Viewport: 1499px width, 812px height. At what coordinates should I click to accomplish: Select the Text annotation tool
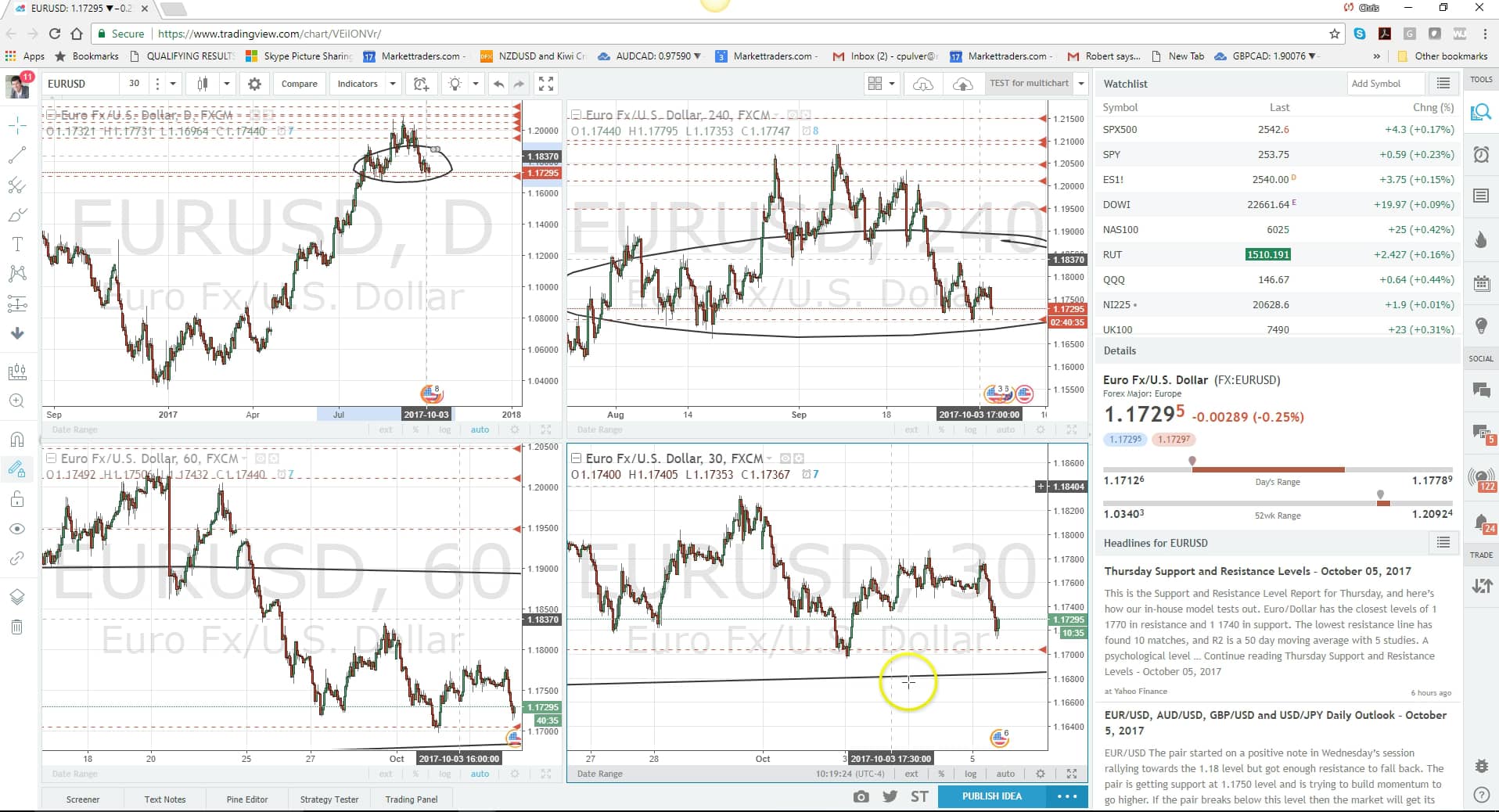[17, 243]
